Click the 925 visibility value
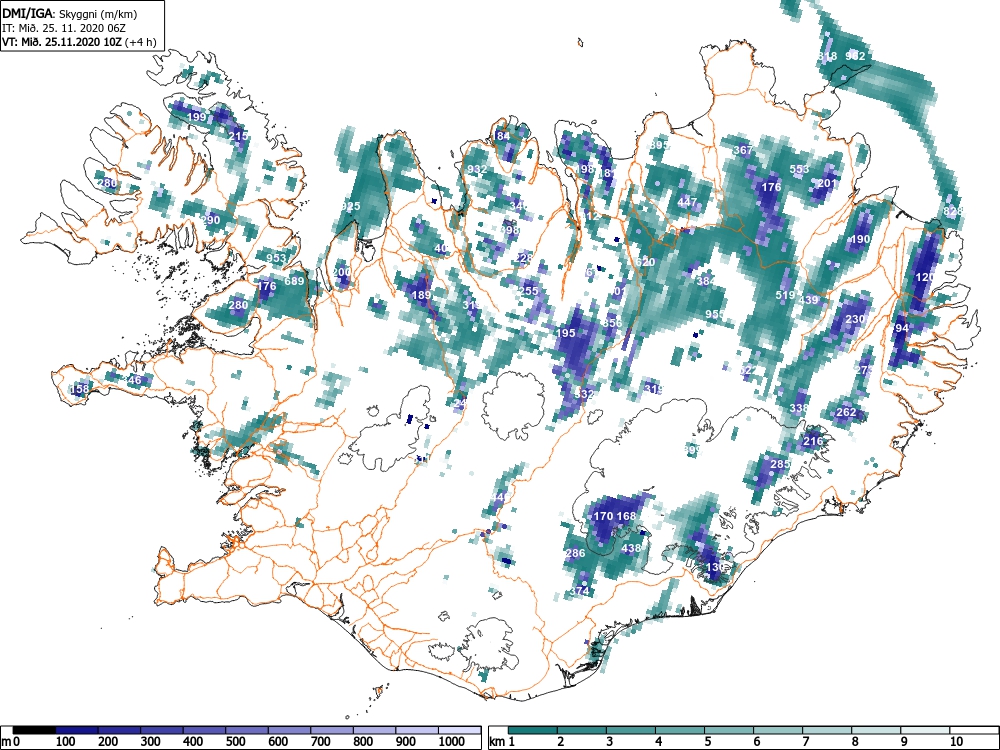Viewport: 1000px width, 750px height. pos(351,206)
